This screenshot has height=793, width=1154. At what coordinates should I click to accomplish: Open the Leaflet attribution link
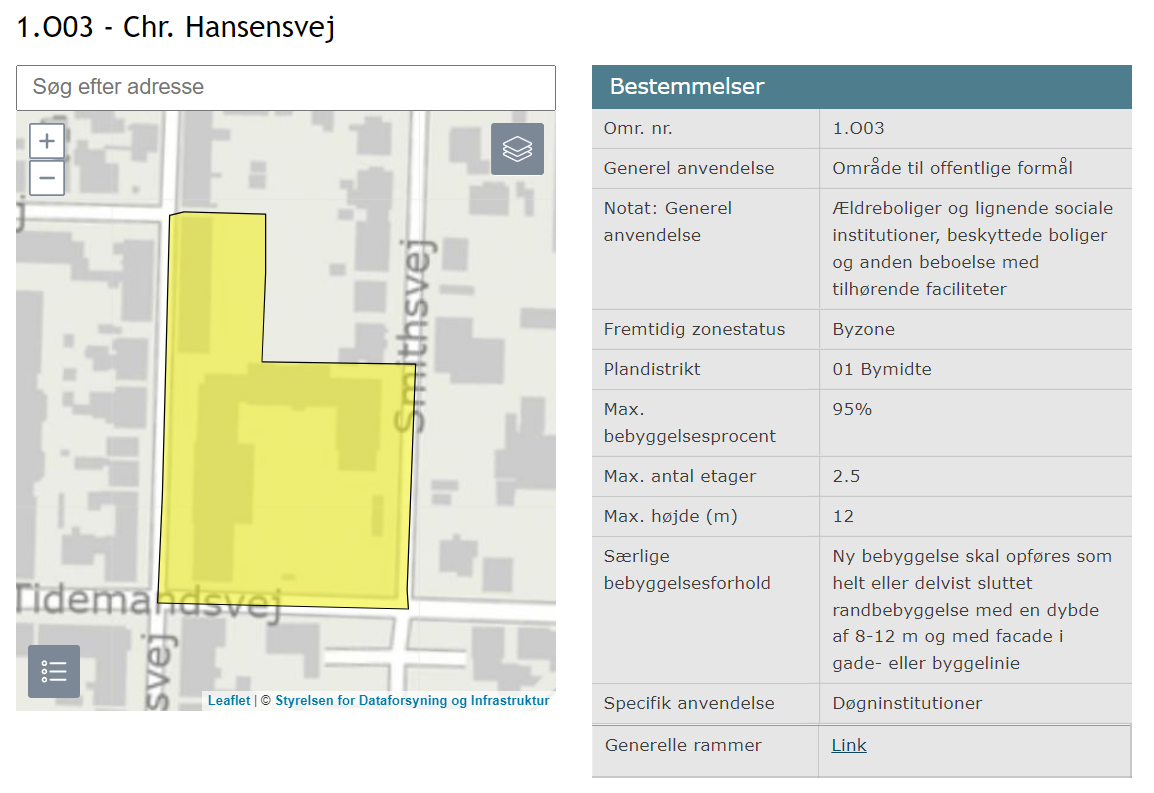click(x=229, y=701)
